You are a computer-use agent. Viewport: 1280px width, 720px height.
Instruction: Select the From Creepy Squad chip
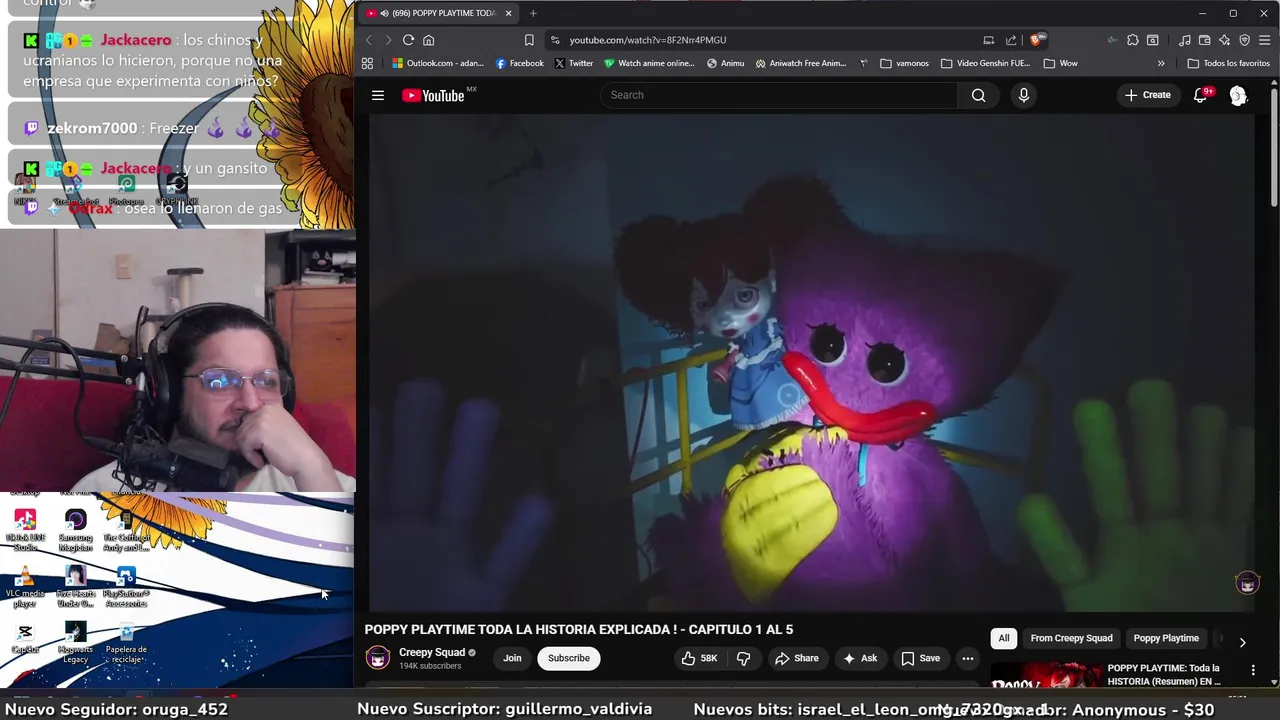click(x=1071, y=638)
